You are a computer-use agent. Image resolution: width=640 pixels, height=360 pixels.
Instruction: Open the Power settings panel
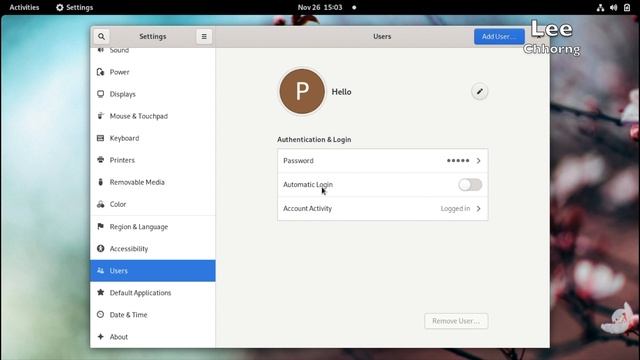tap(153, 72)
